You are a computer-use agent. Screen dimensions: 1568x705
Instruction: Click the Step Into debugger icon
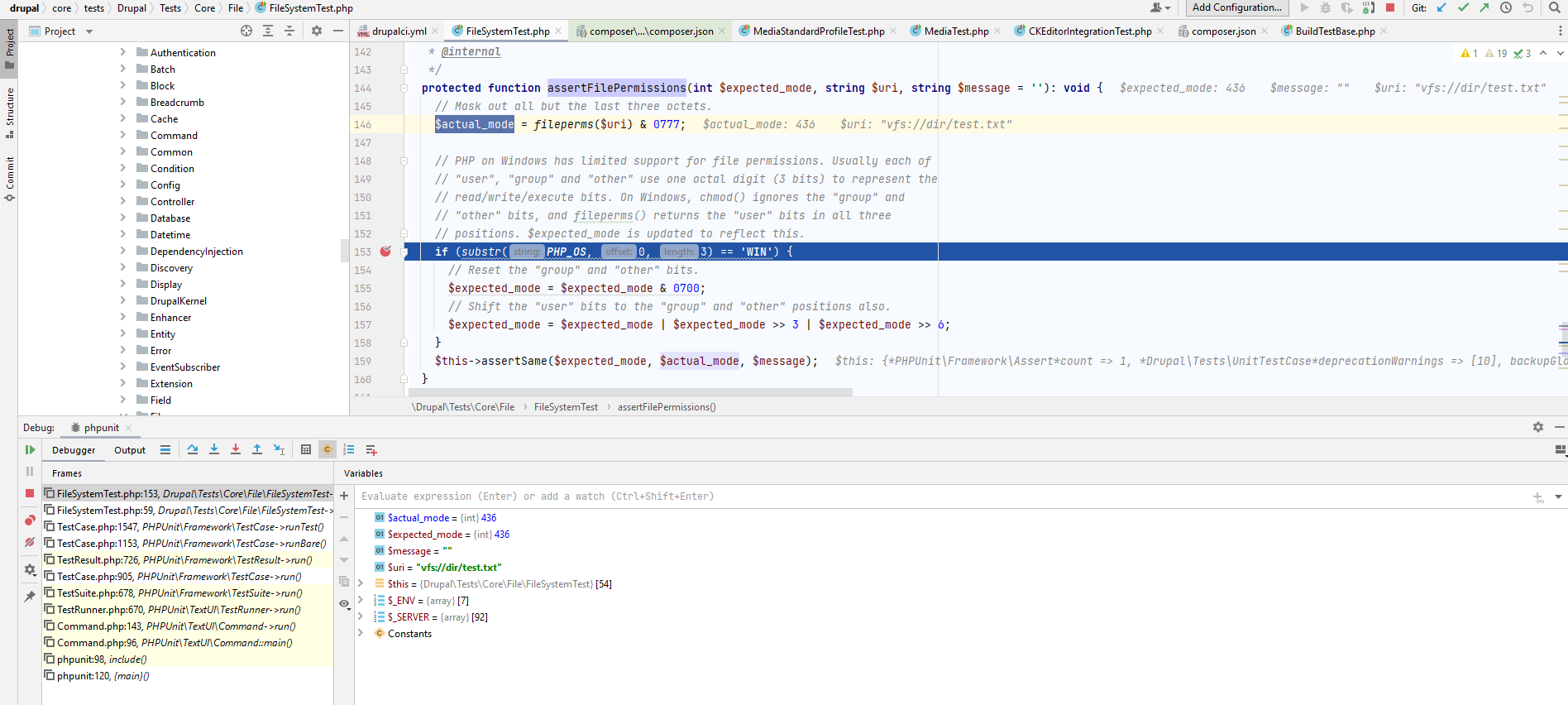pos(214,449)
